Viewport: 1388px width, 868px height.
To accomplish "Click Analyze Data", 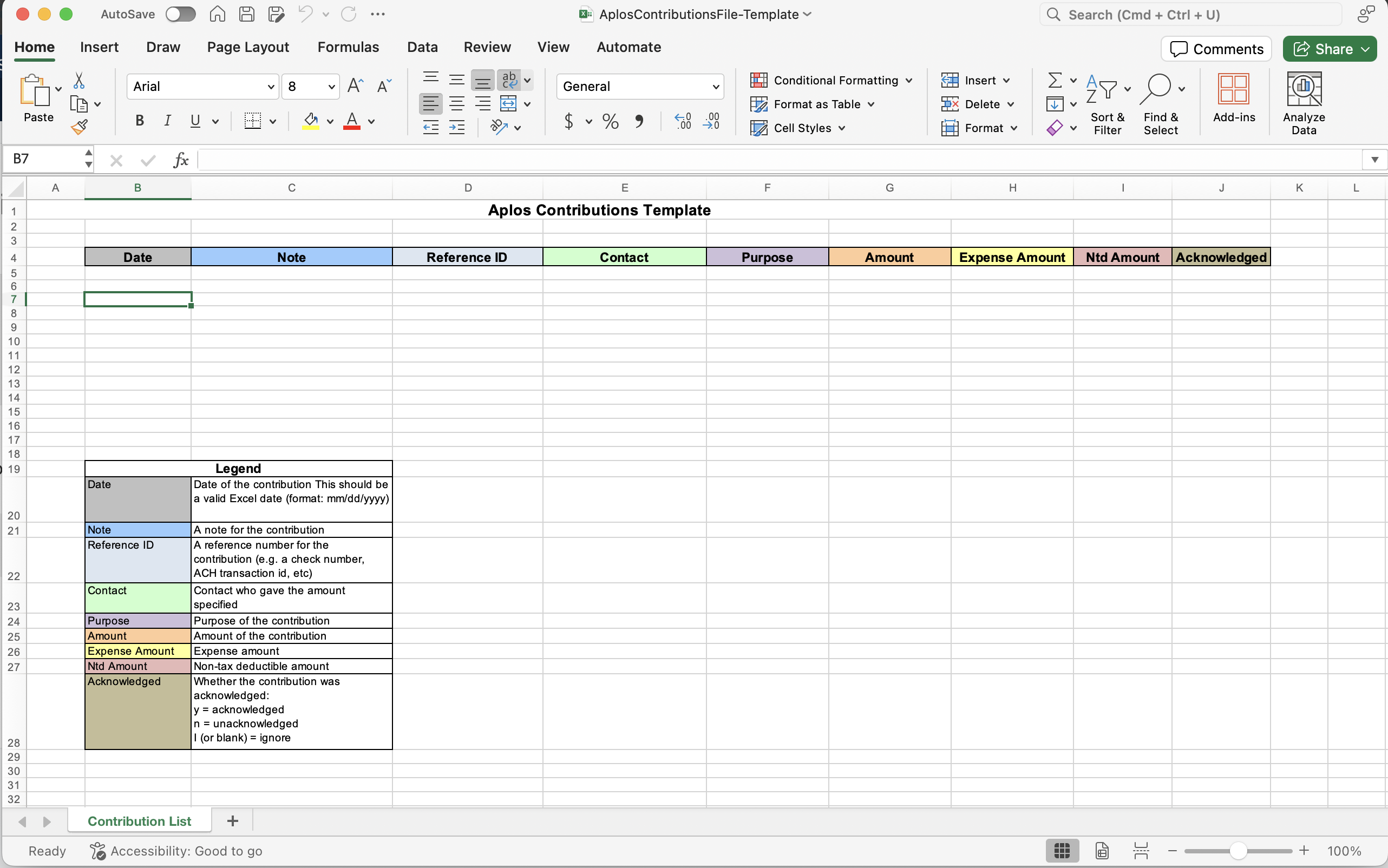I will [x=1304, y=104].
